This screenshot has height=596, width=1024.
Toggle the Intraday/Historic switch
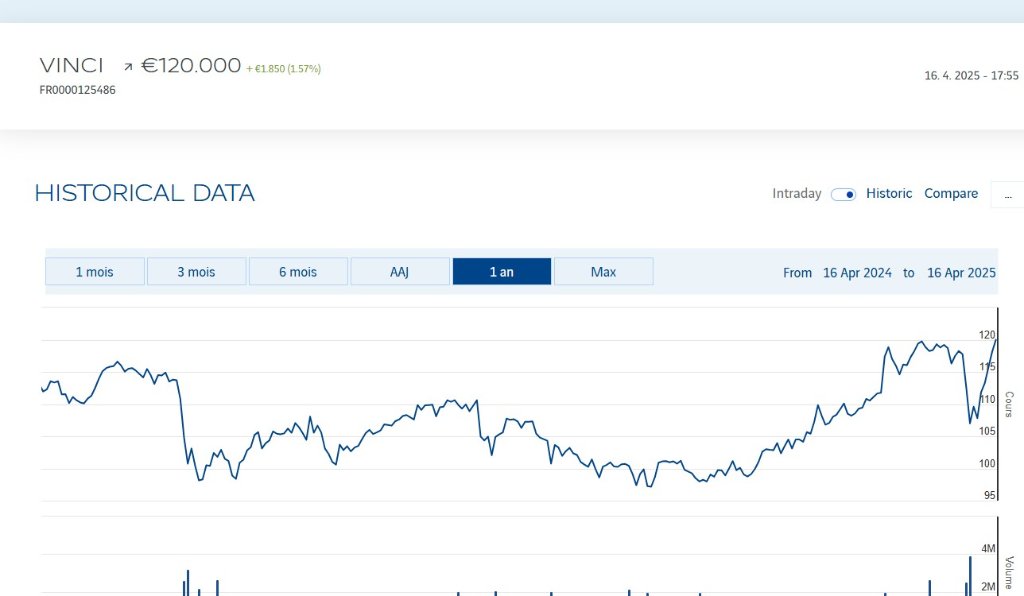point(843,195)
